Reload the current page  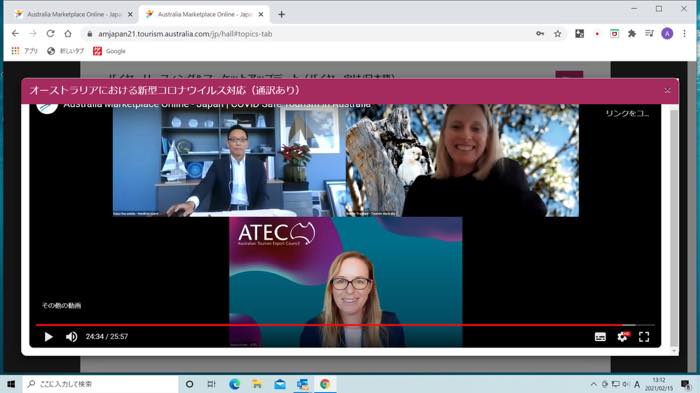point(50,33)
